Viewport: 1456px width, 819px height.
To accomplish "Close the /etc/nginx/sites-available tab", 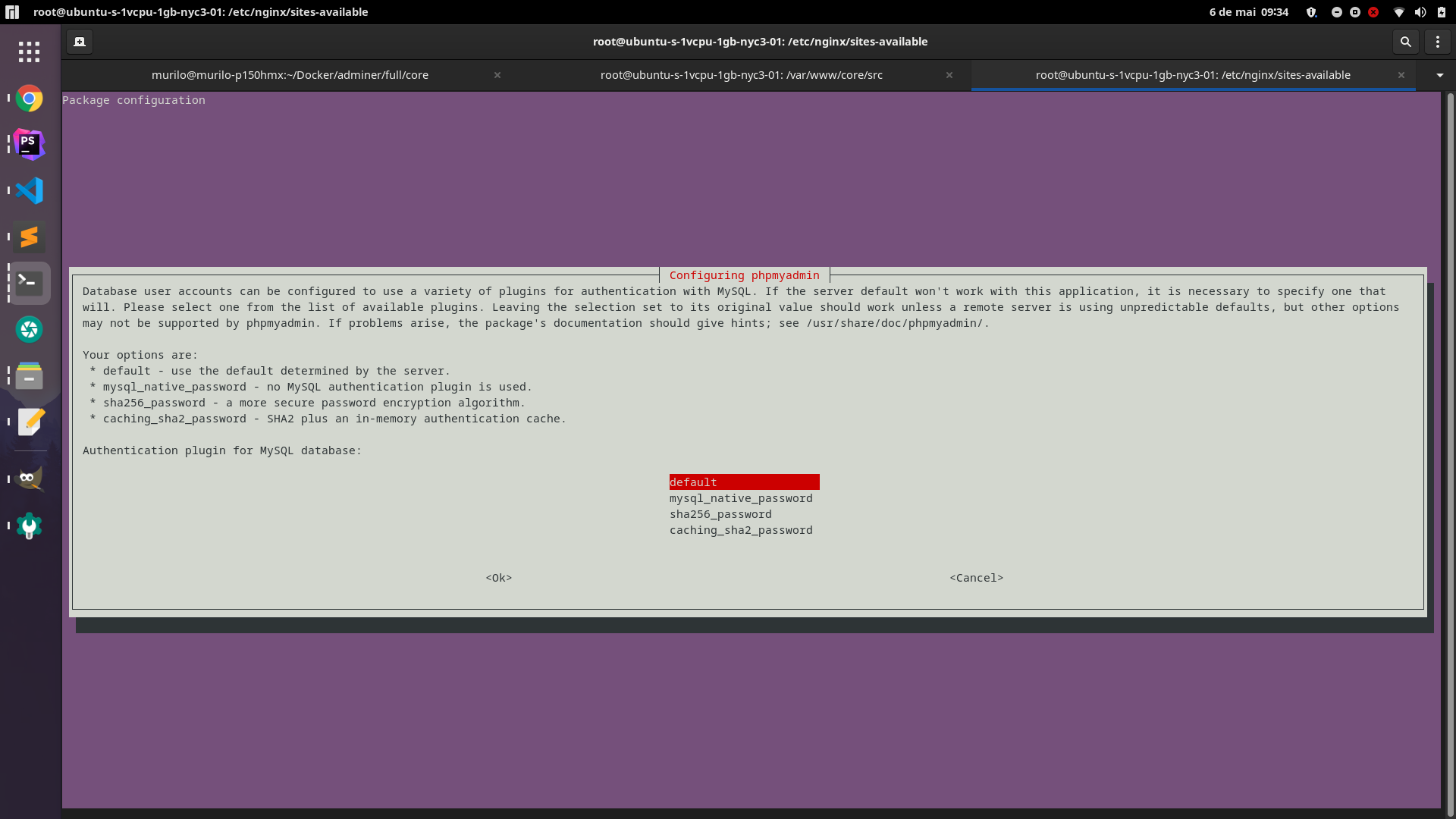I will [x=1401, y=75].
